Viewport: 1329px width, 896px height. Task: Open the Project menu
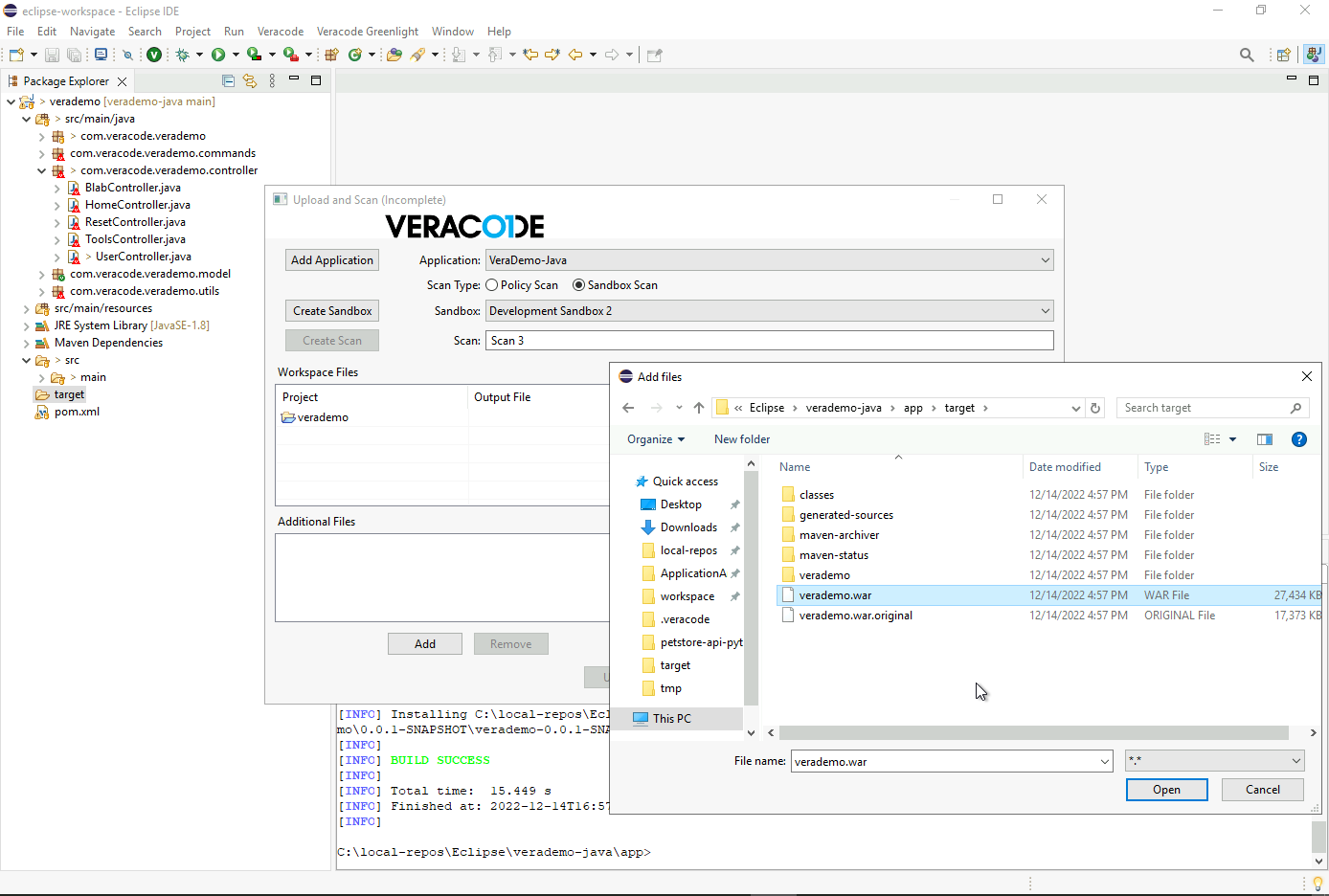click(192, 32)
